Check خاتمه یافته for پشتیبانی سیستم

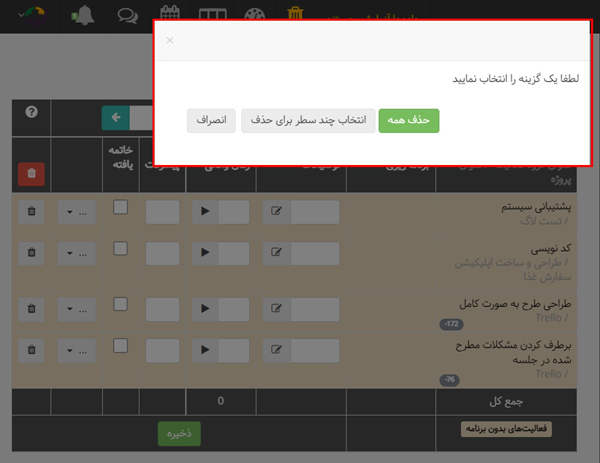(x=121, y=207)
